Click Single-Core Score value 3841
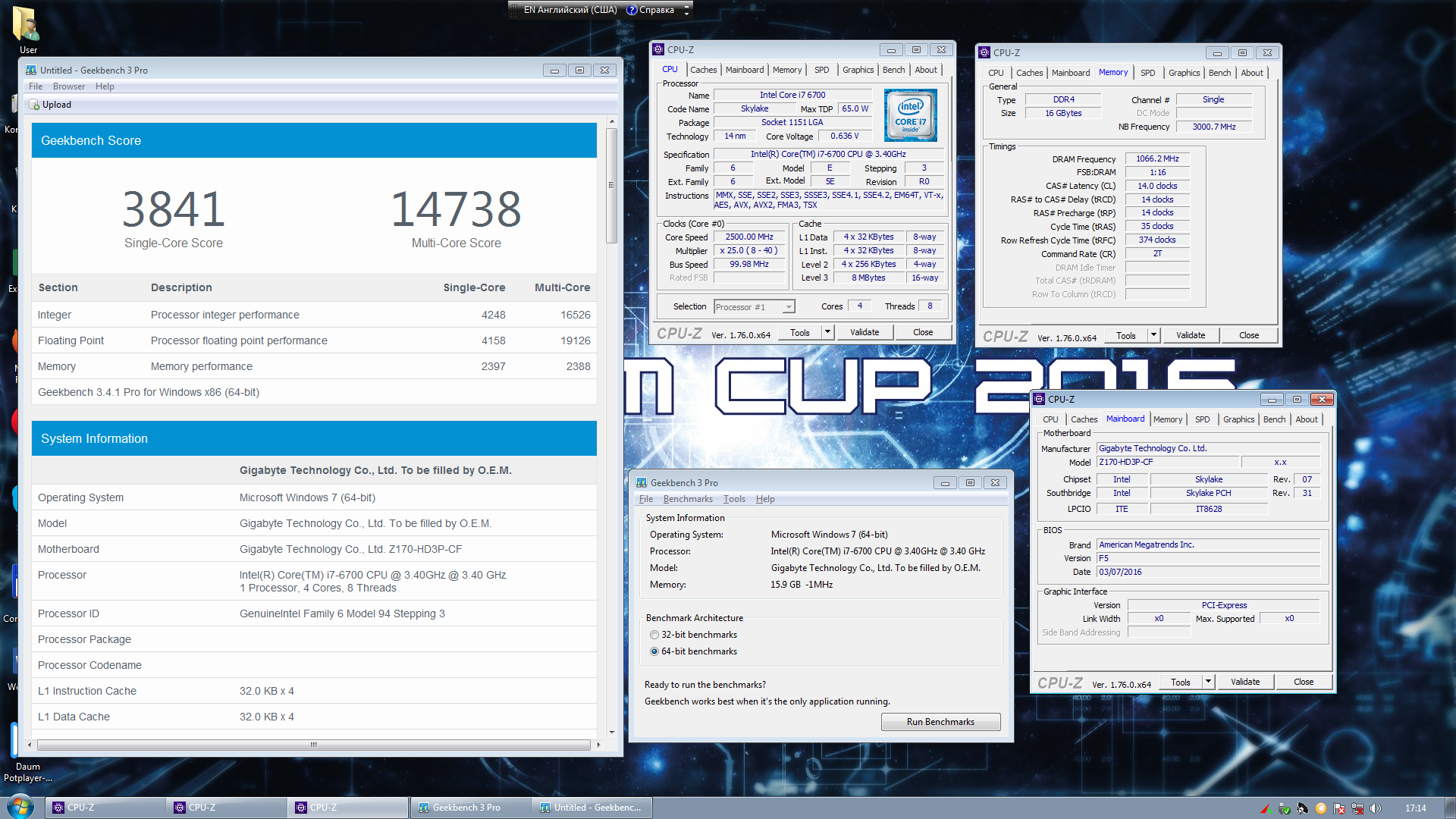Image resolution: width=1456 pixels, height=819 pixels. click(174, 209)
